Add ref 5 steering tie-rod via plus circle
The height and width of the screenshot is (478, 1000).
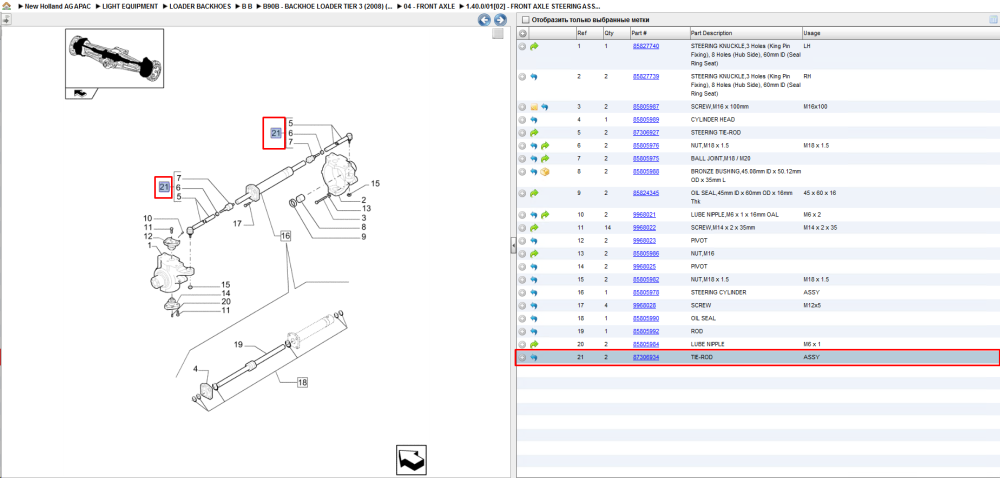522,133
